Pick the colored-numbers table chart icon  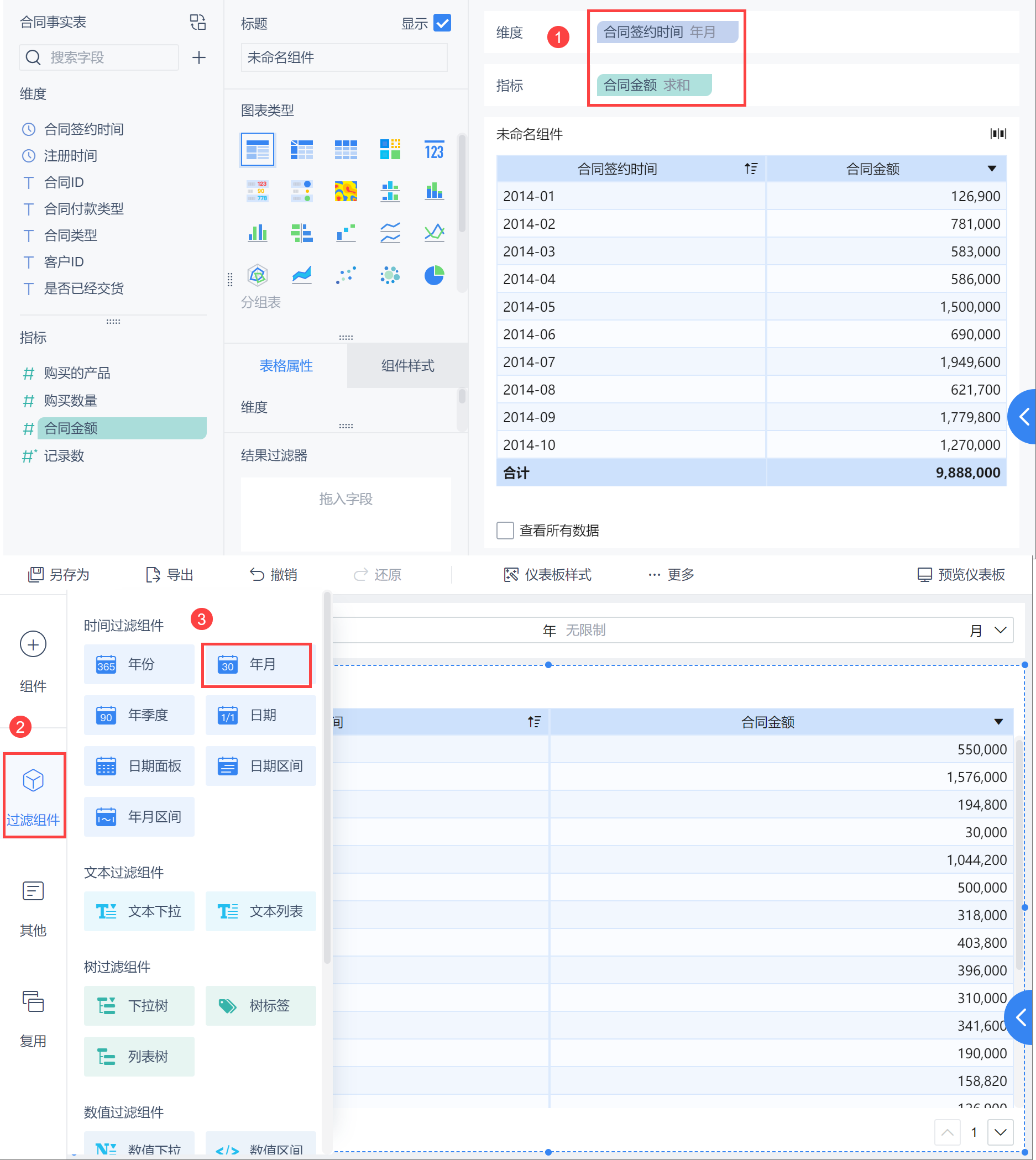257,192
